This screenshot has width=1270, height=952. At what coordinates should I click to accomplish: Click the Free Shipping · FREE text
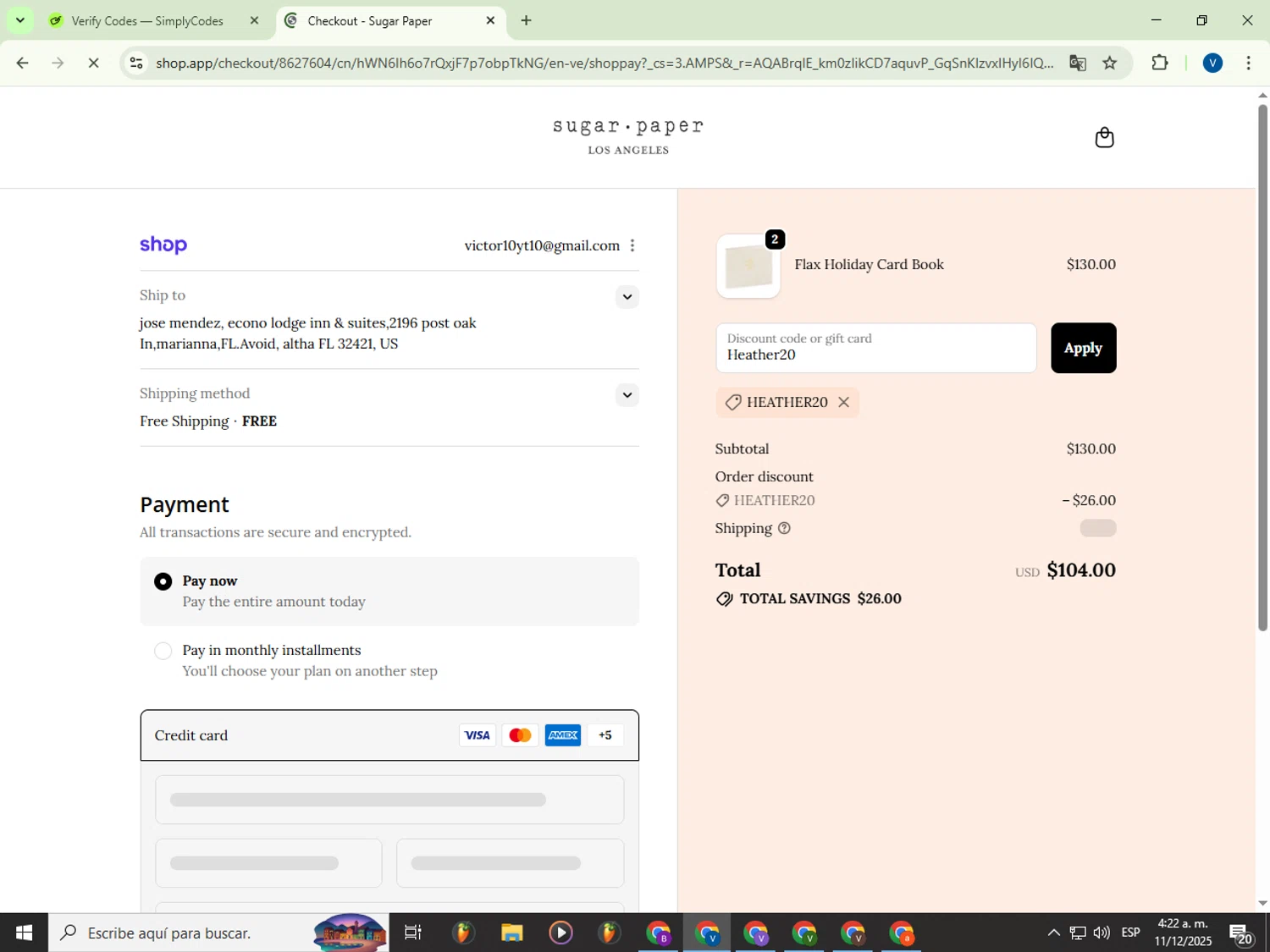pos(208,421)
